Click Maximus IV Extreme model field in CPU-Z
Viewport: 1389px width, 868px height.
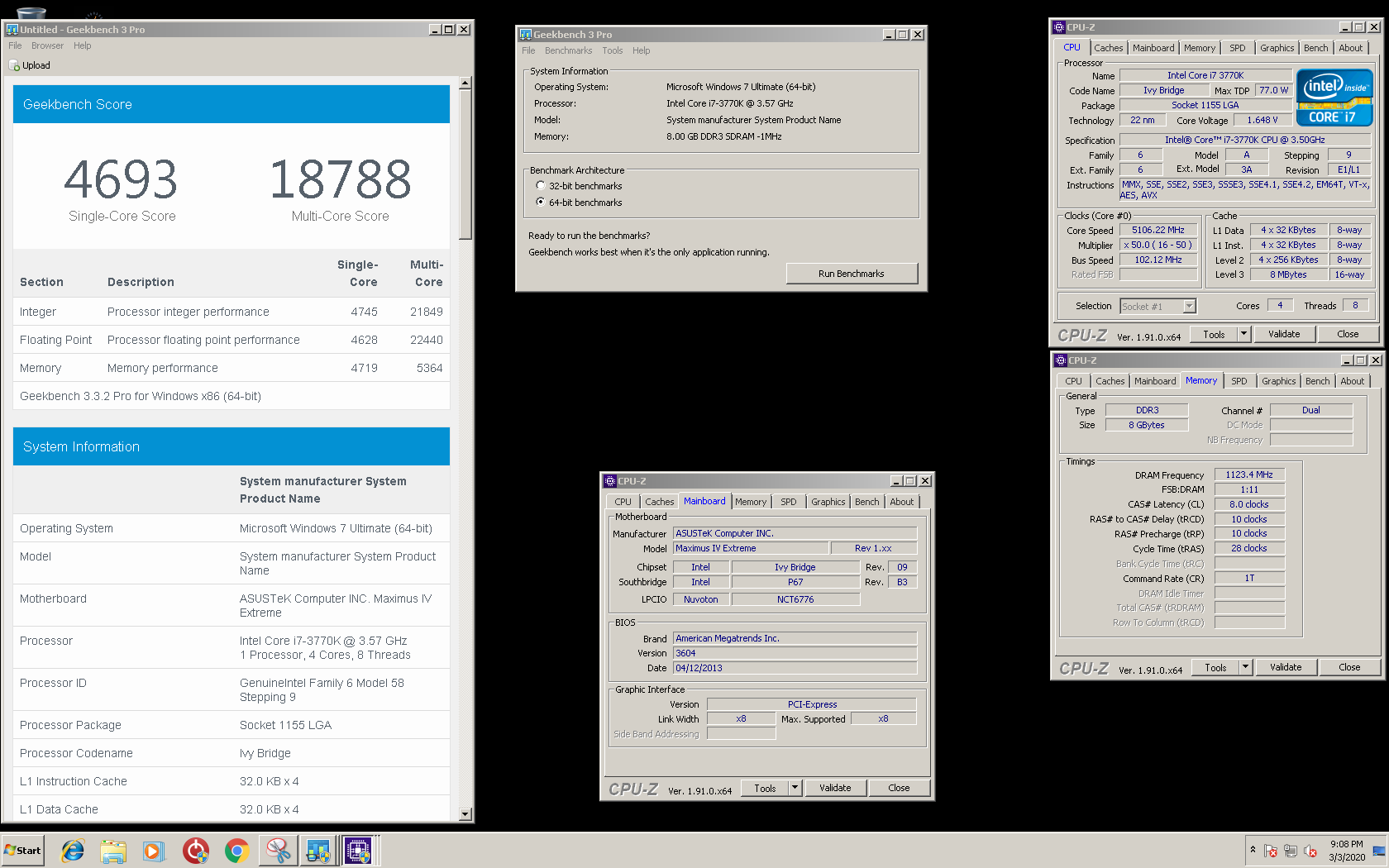click(751, 548)
